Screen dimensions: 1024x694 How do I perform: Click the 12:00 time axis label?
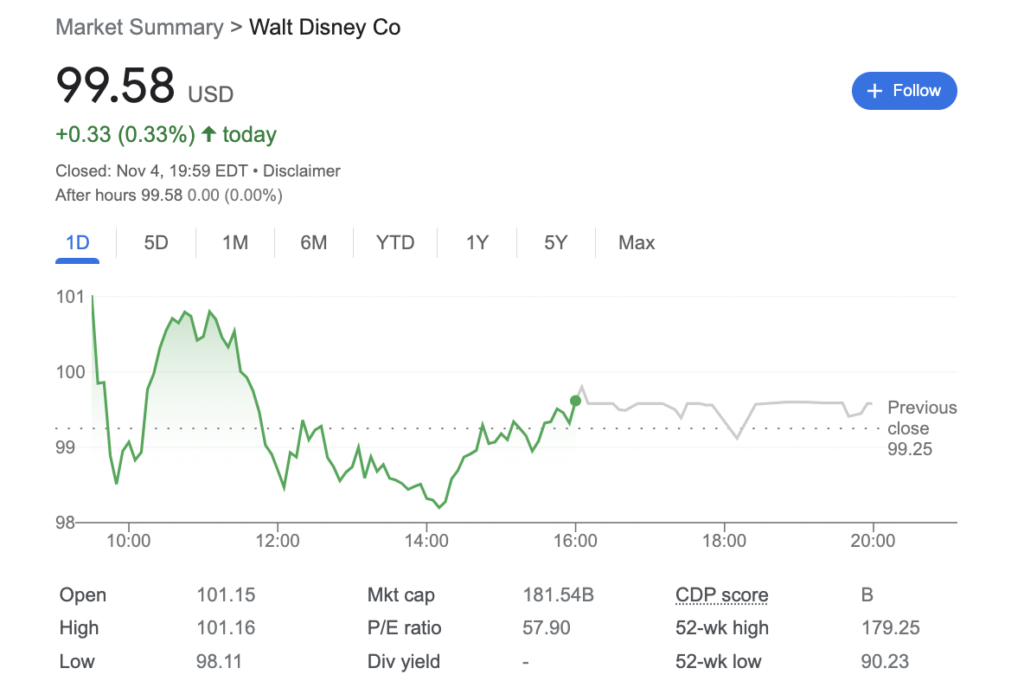278,541
